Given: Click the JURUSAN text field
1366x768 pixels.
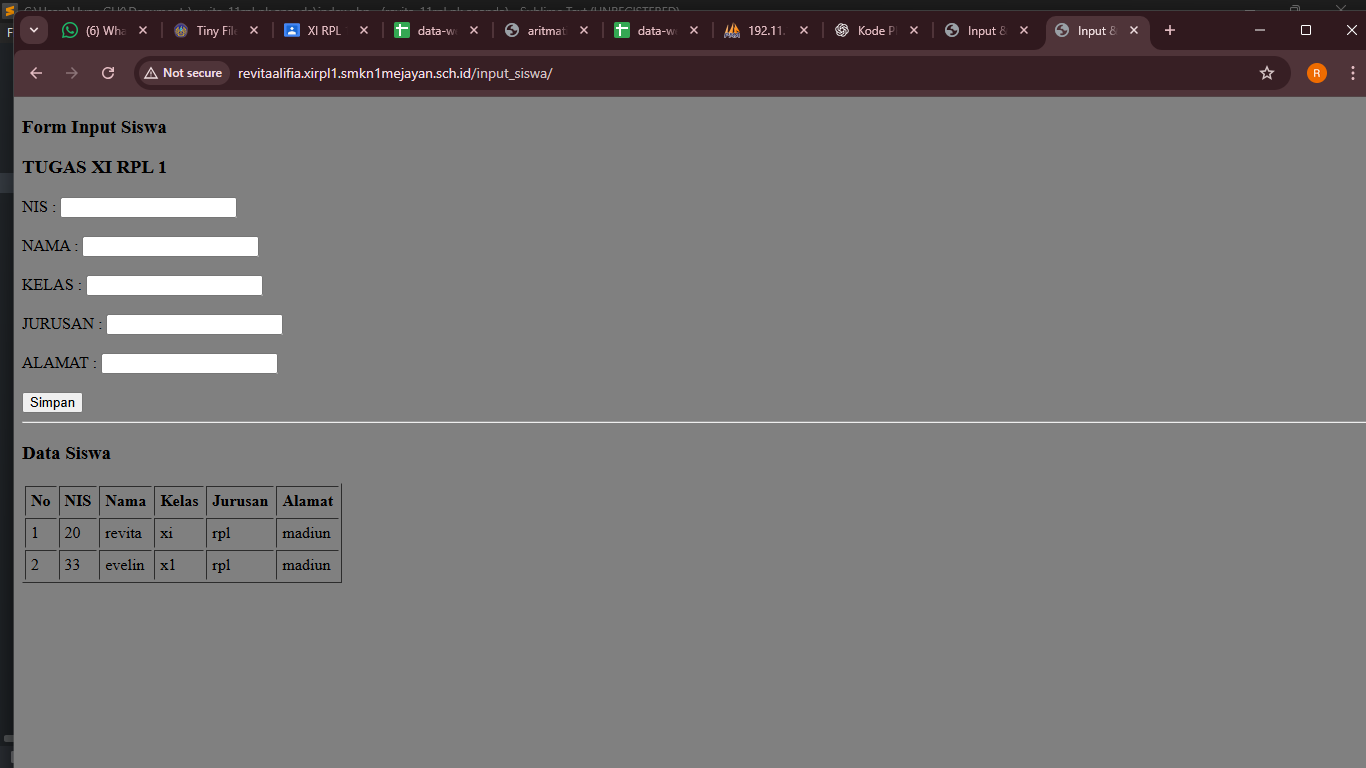Looking at the screenshot, I should click(x=194, y=324).
